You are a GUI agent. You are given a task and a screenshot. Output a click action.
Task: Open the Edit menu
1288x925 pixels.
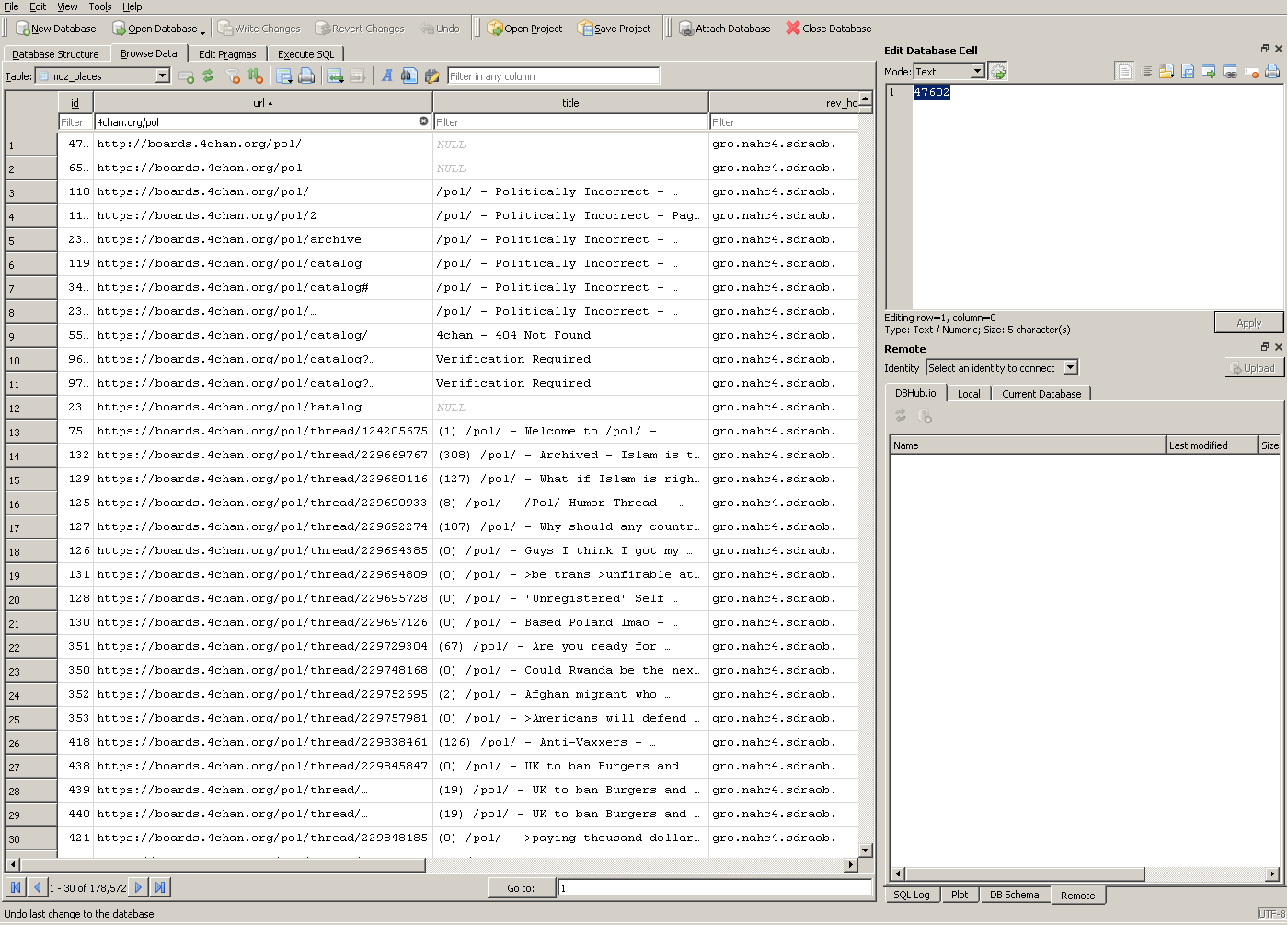(38, 6)
